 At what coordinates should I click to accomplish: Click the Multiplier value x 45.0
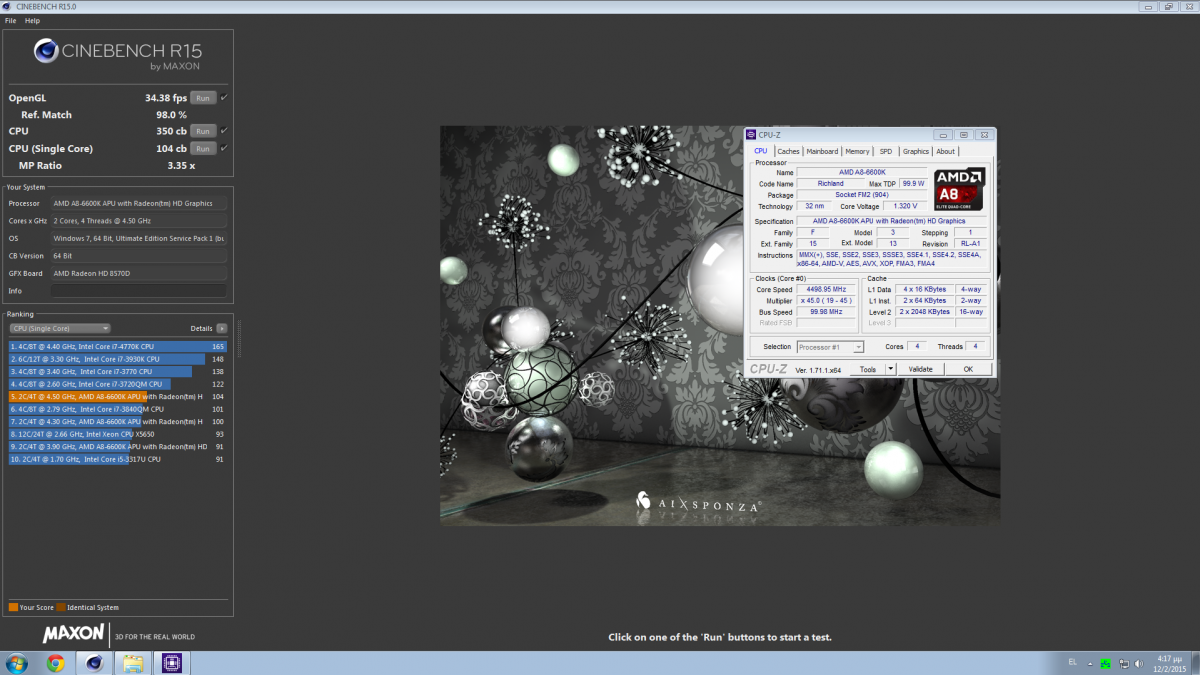827,300
